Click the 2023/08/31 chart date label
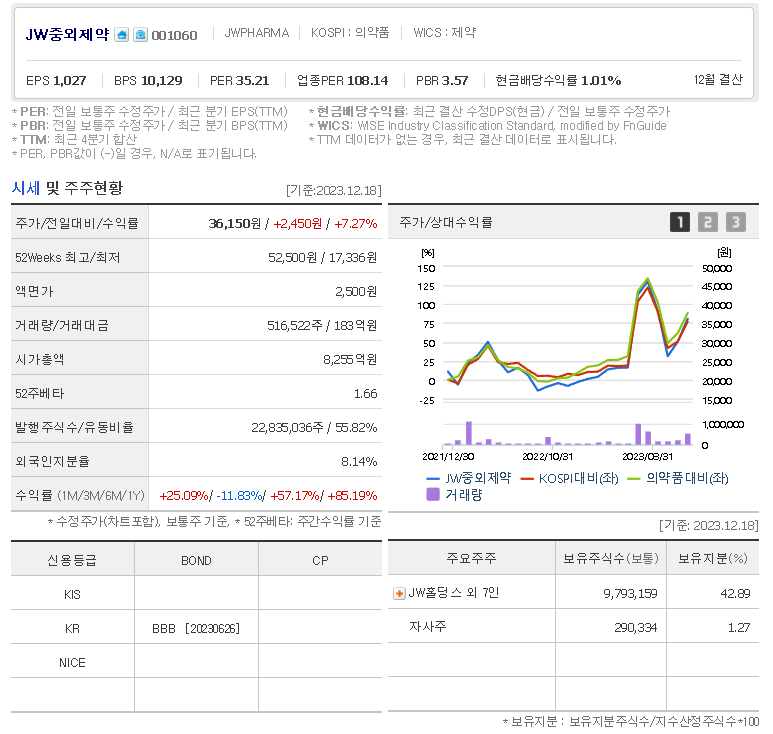Viewport: 773px width, 734px height. pyautogui.click(x=647, y=457)
